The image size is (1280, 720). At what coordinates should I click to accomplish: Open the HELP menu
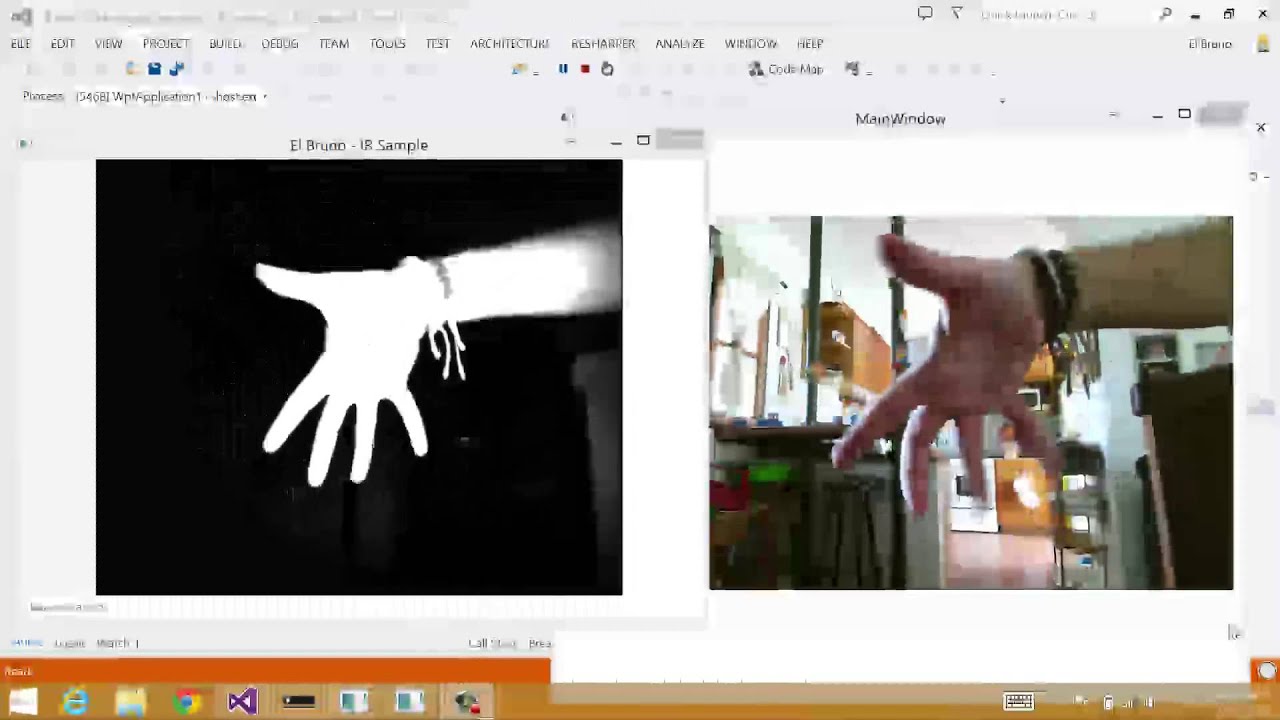click(x=810, y=44)
